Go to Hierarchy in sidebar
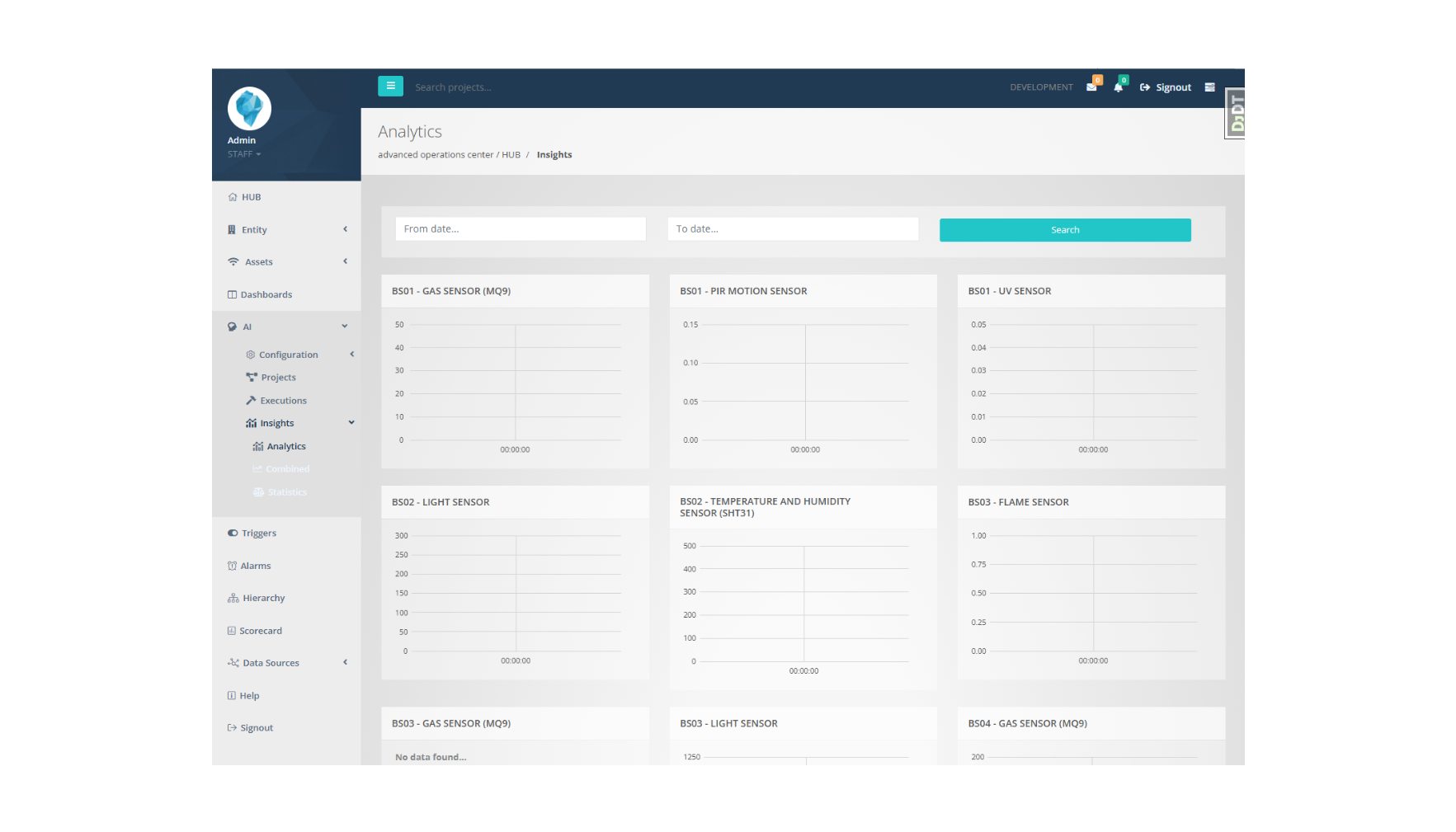The image size is (1456, 832). click(x=263, y=599)
